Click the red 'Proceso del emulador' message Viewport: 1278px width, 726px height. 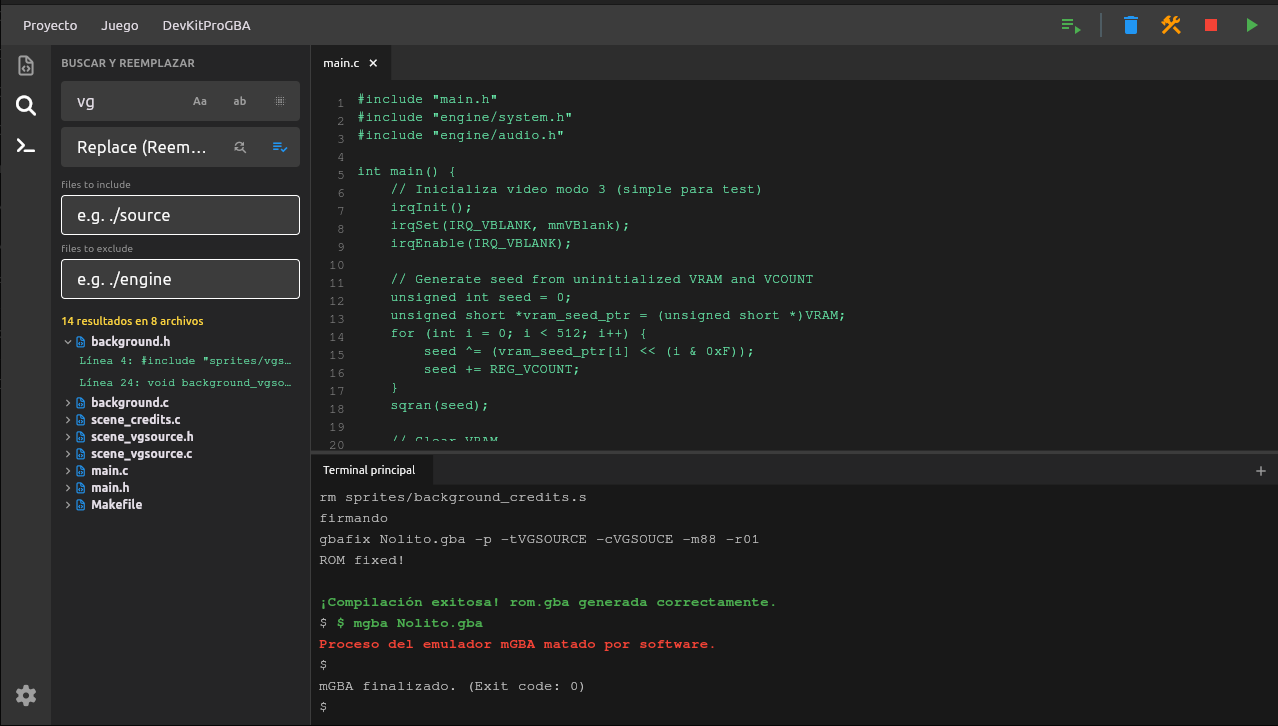[517, 644]
